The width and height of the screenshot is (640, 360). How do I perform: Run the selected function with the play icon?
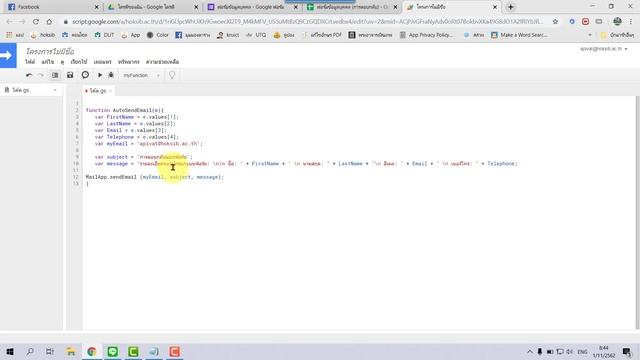(x=100, y=75)
